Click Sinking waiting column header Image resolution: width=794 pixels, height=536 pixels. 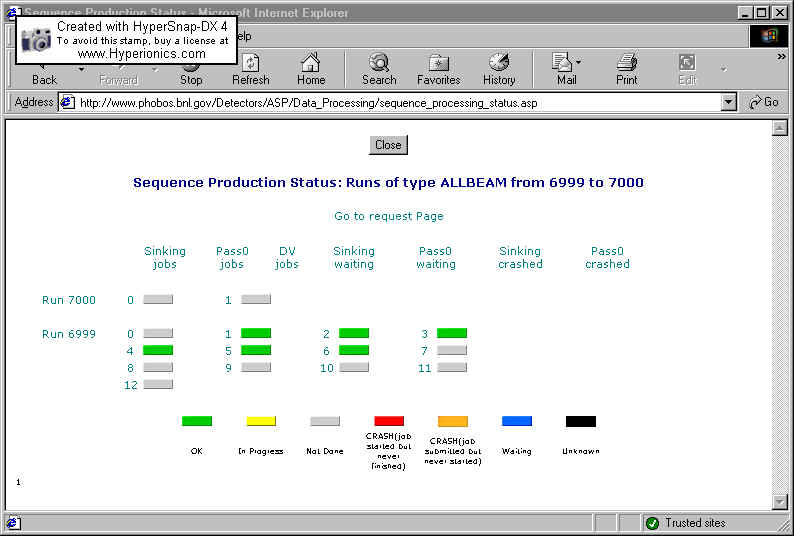click(354, 257)
